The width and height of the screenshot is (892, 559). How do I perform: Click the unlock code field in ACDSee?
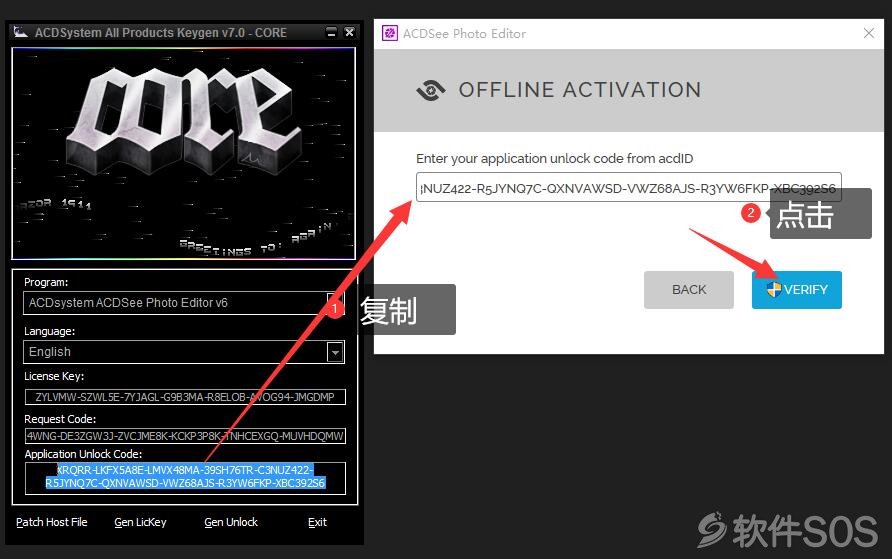(x=629, y=188)
